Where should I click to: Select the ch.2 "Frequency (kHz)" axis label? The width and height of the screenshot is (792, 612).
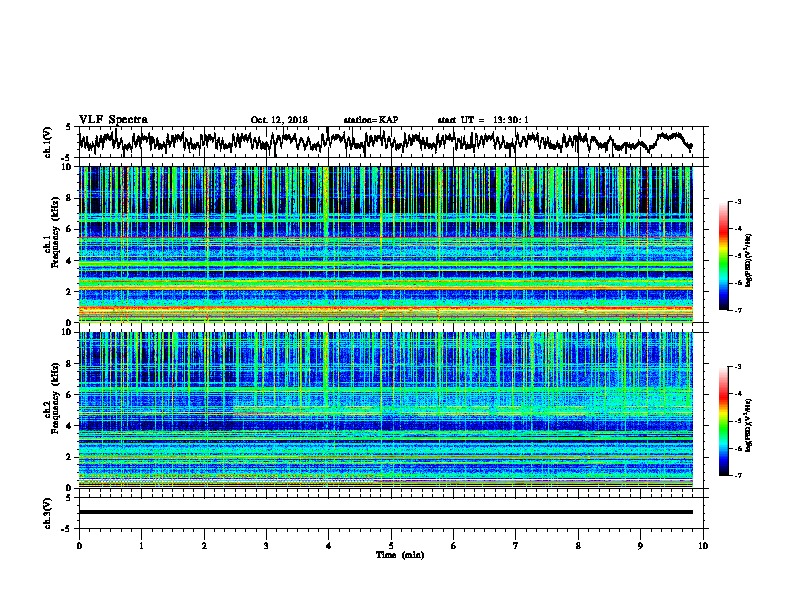(x=55, y=398)
